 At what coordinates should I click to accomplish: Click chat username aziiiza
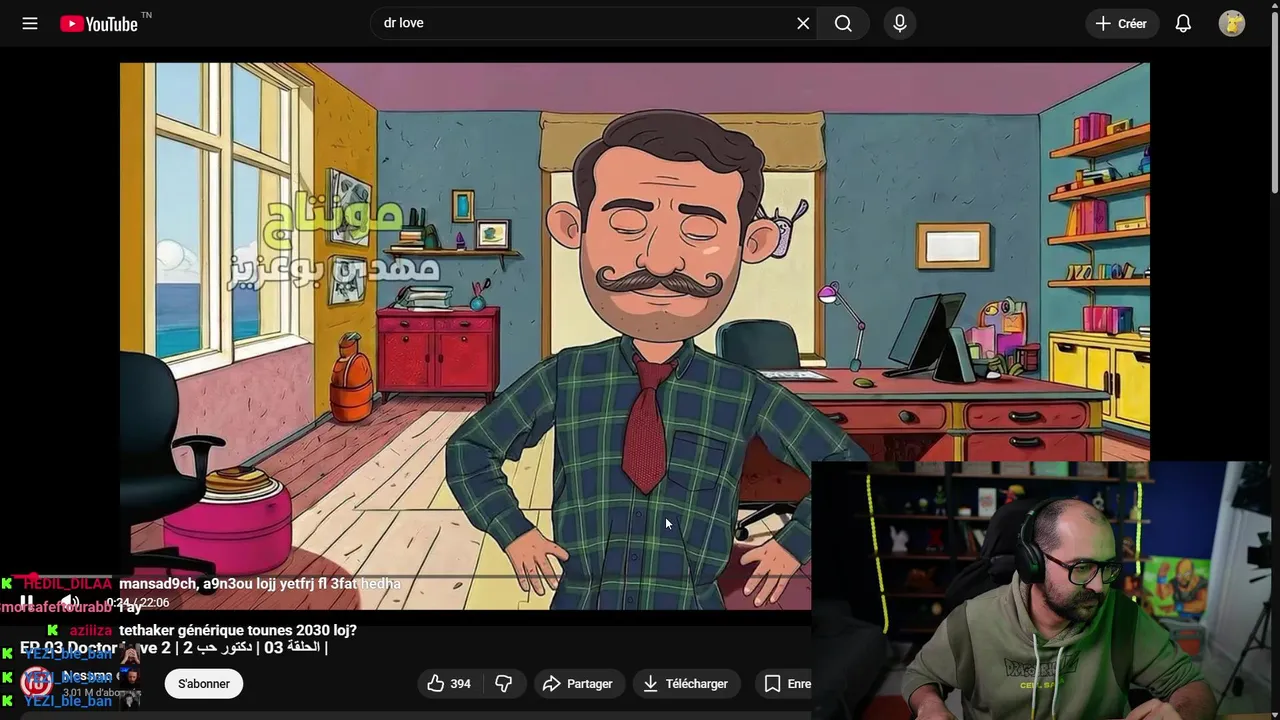[91, 631]
